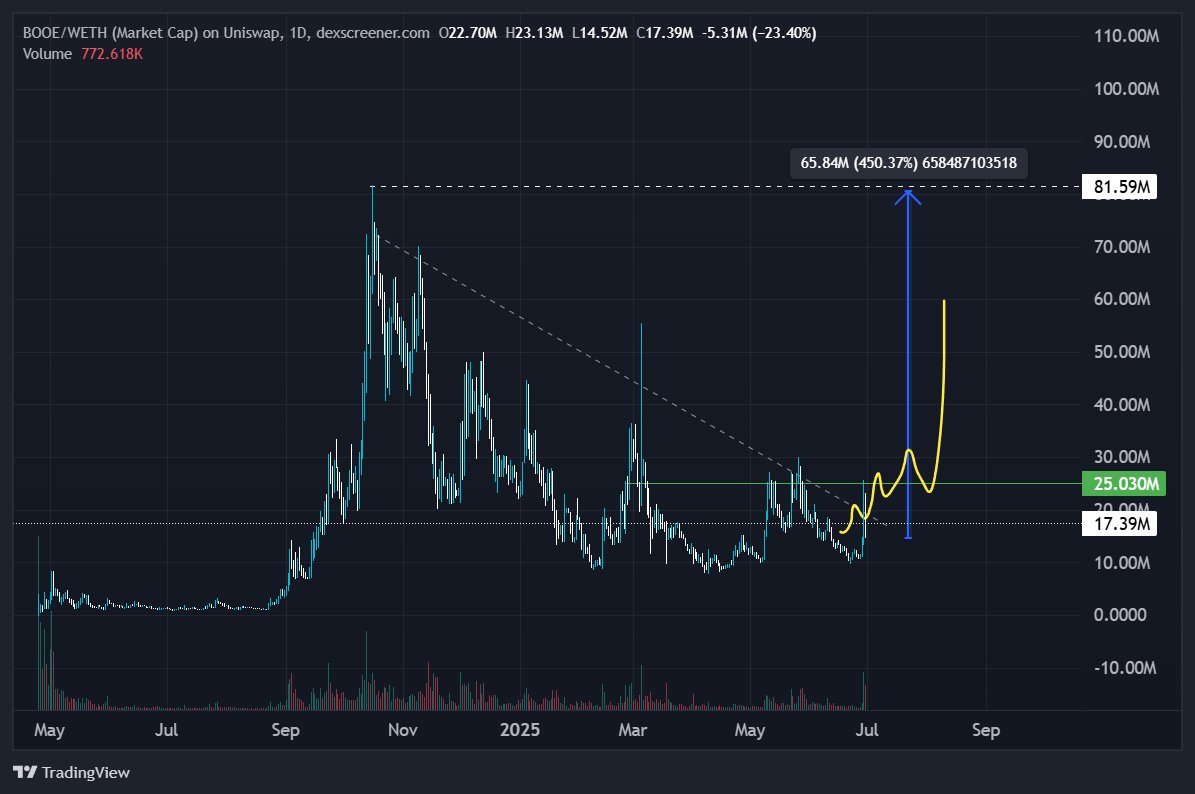Click the TradingView logo

point(72,772)
